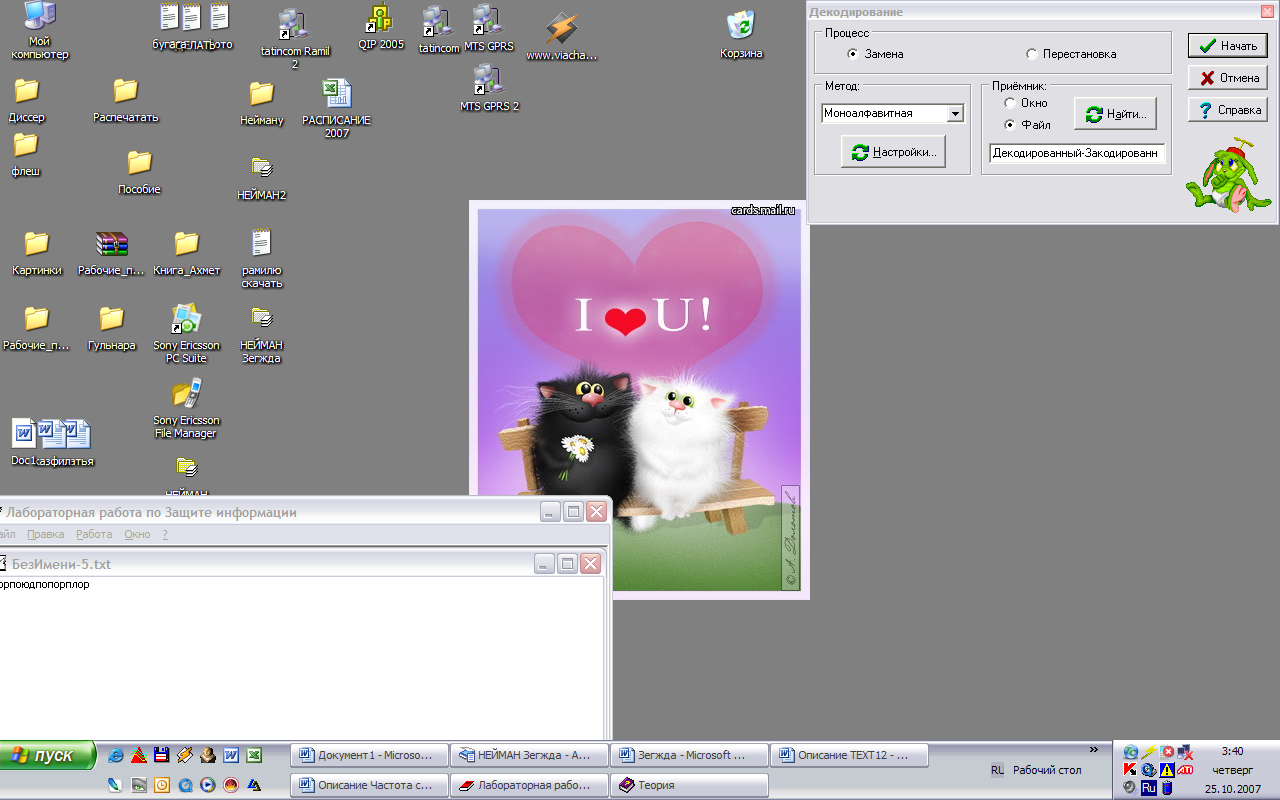Switch to Описание Частота taskbar item

369,785
